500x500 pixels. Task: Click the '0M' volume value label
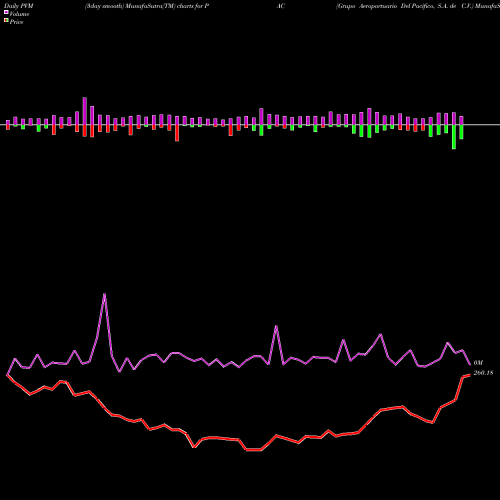pos(478,363)
